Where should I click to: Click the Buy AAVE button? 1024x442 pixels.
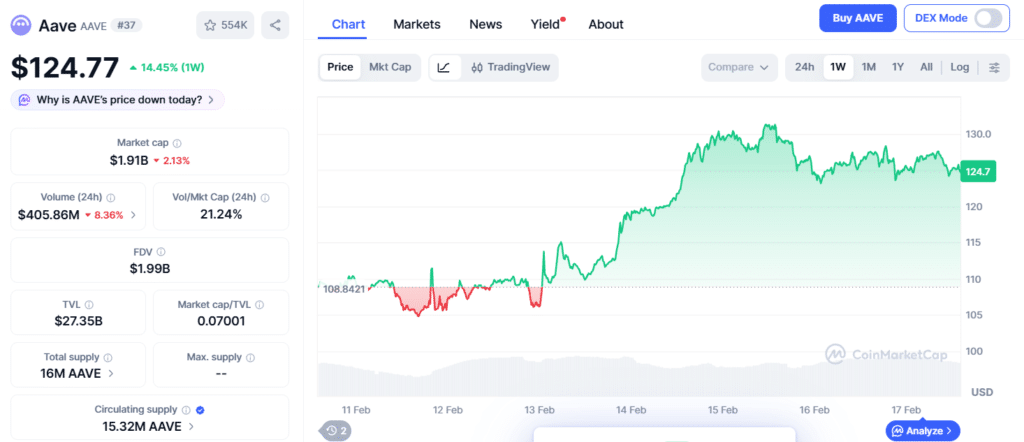pyautogui.click(x=858, y=18)
